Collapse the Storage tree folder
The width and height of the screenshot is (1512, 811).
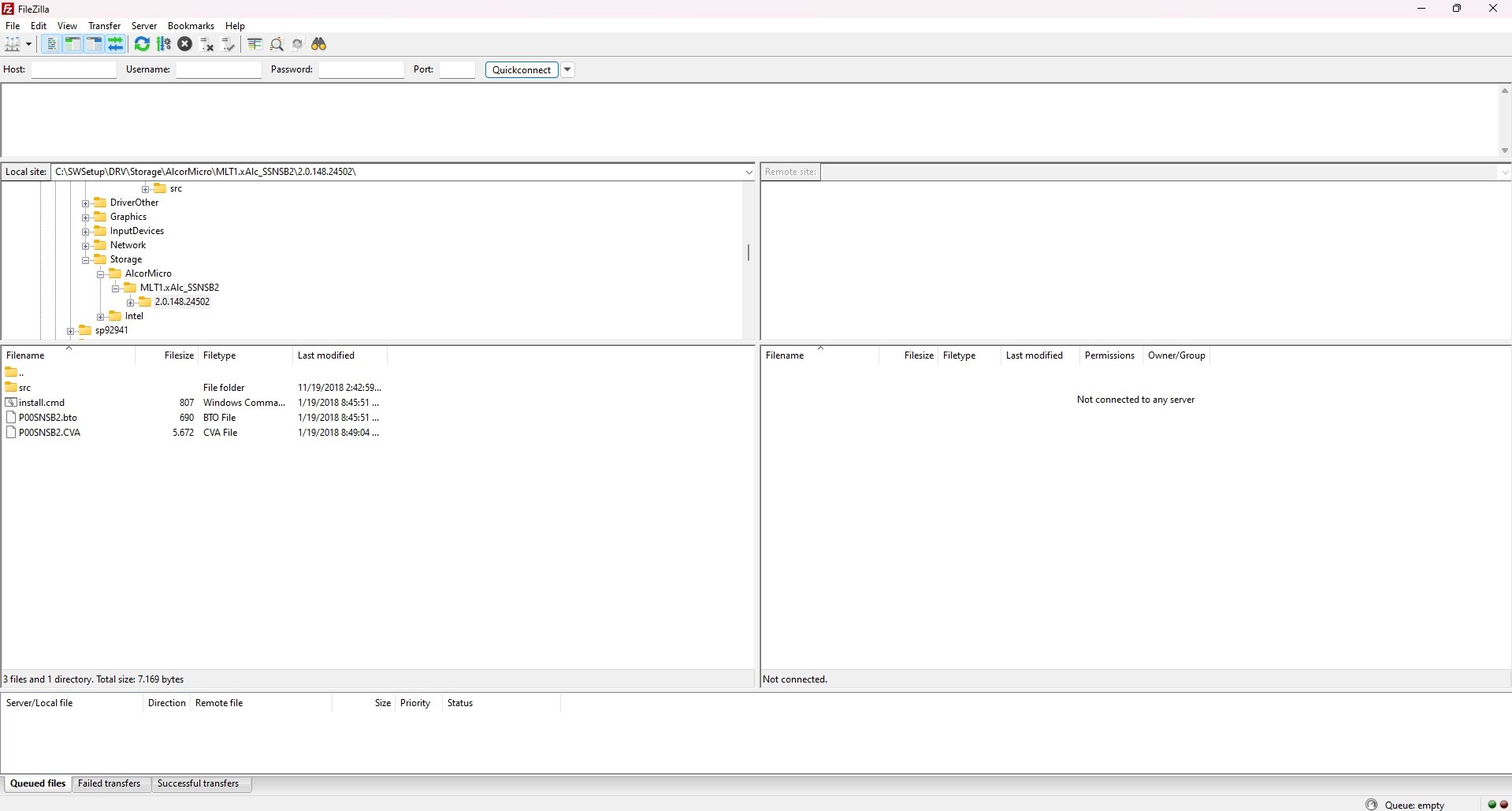(x=86, y=260)
